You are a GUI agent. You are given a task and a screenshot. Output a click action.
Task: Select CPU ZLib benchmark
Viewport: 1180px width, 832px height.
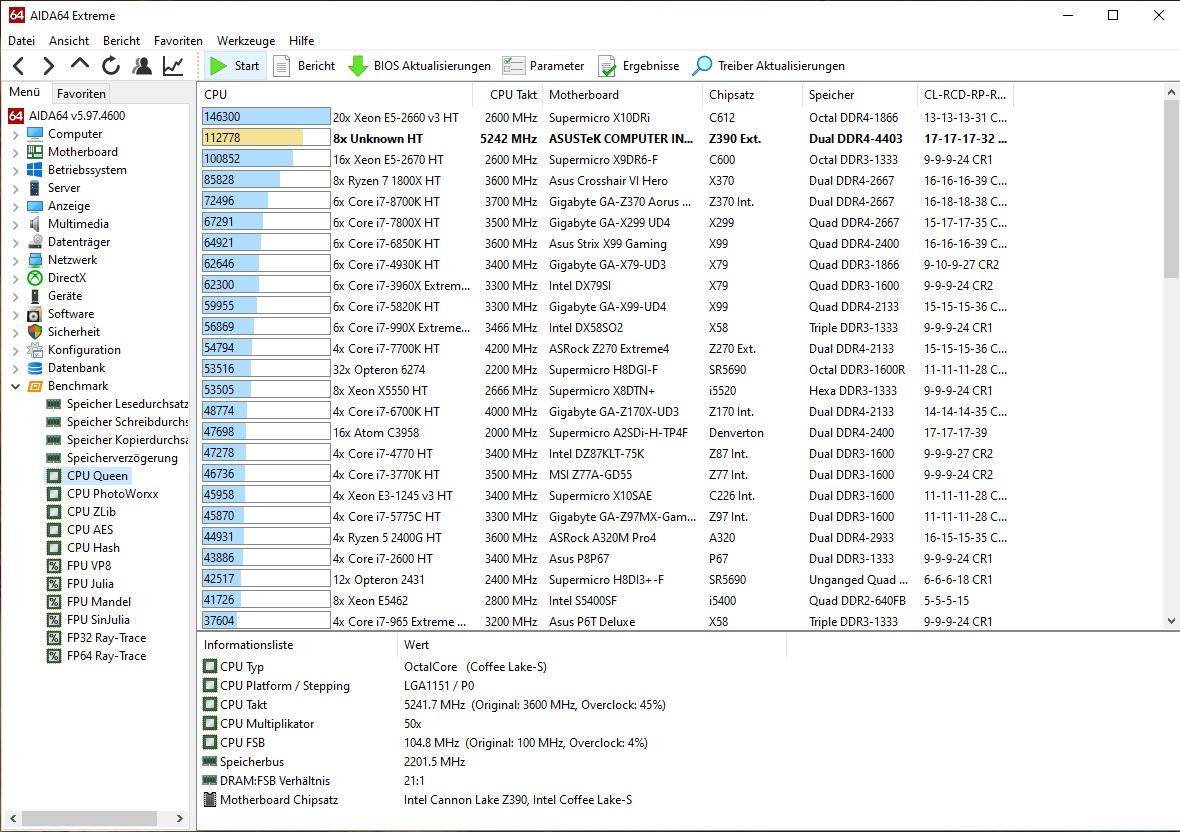81,512
